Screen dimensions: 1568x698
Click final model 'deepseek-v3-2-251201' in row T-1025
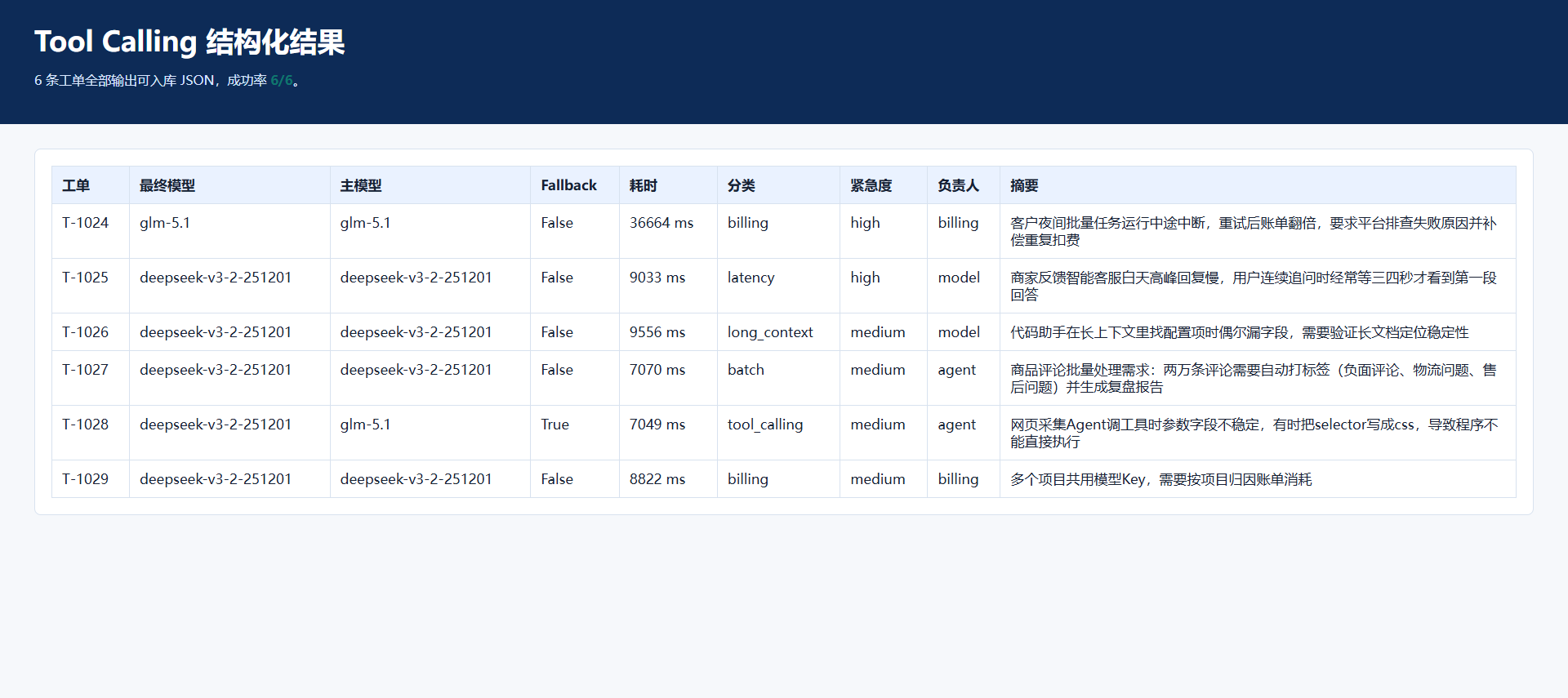click(216, 278)
